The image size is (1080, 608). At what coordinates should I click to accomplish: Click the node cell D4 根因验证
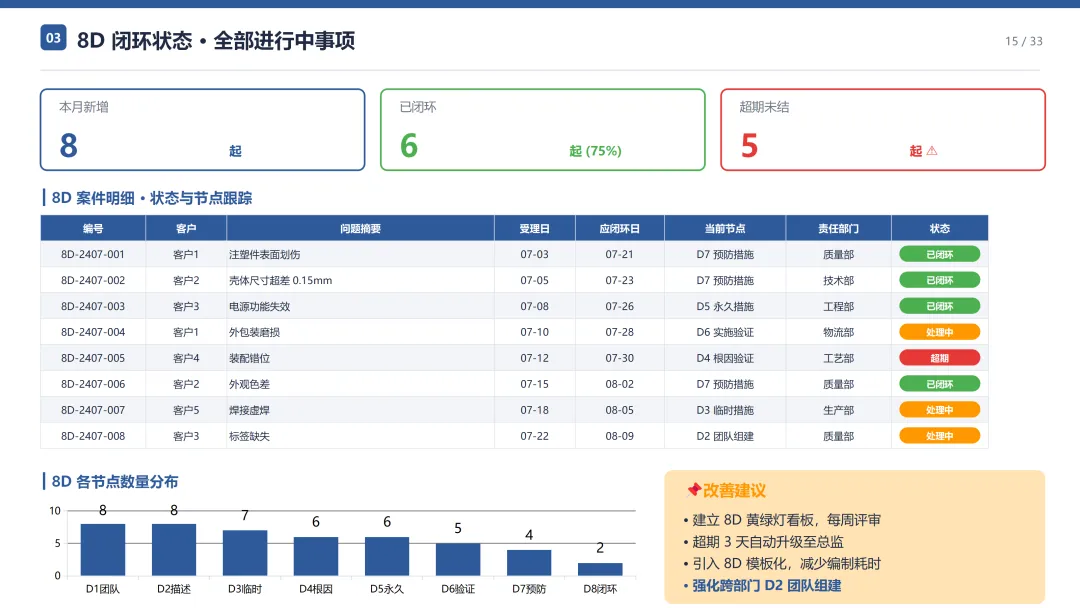(725, 358)
